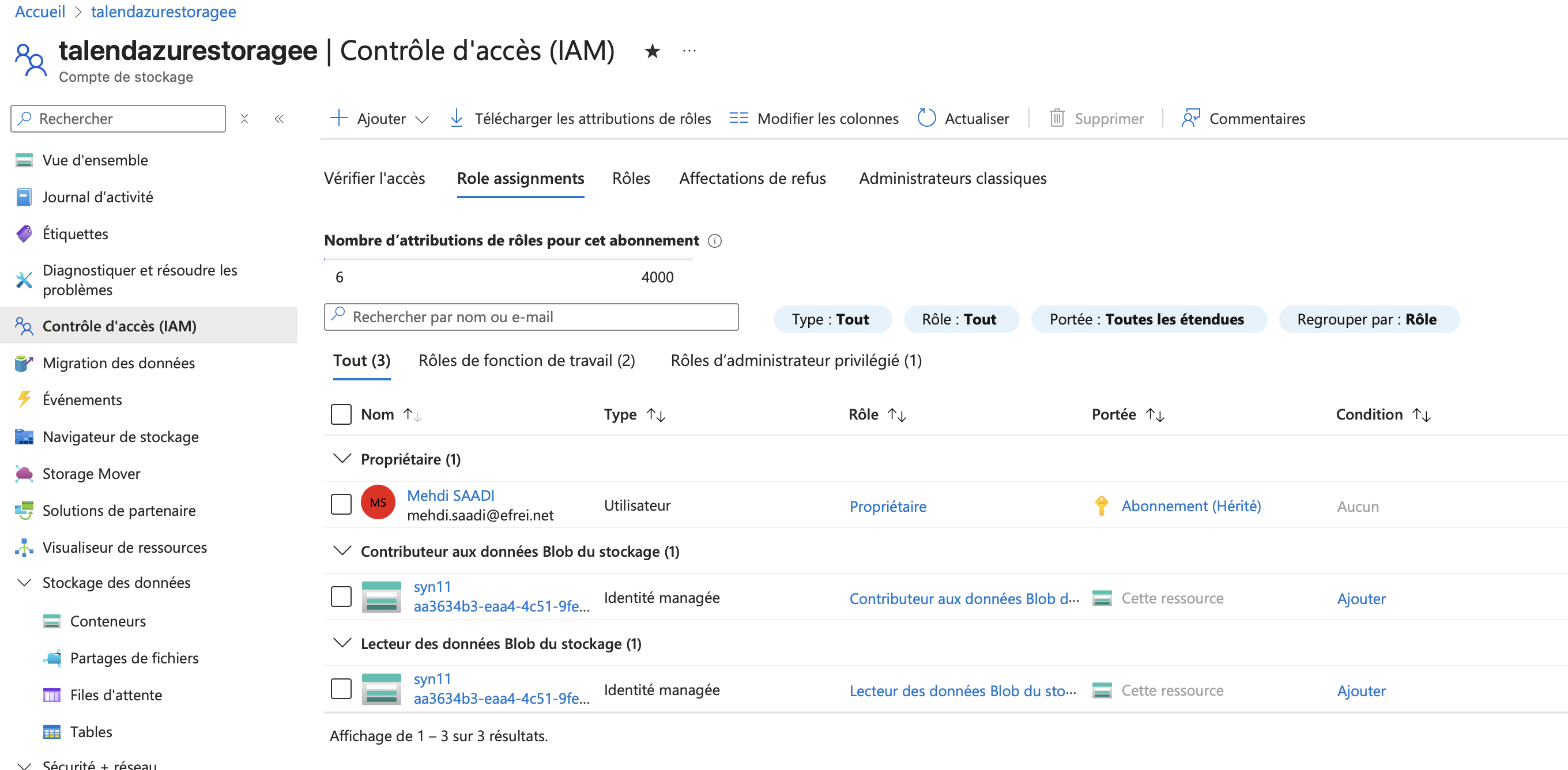This screenshot has width=1568, height=770.
Task: Collapse the sidebar with double chevron icon
Action: (279, 119)
